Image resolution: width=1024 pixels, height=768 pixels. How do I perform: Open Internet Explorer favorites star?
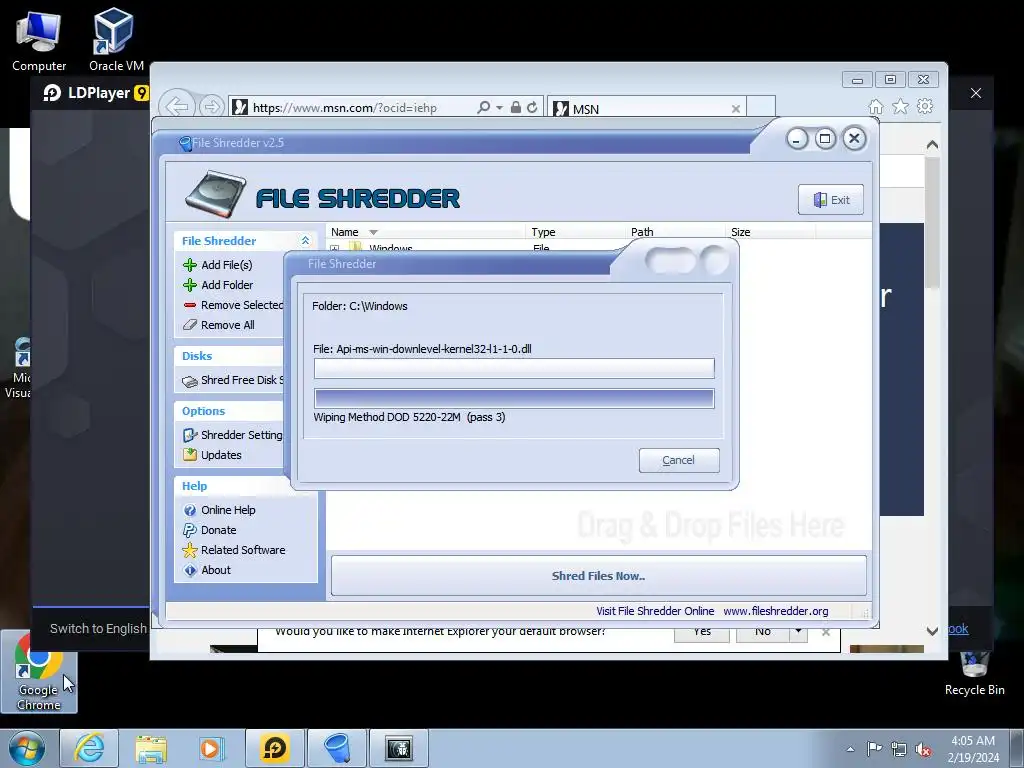[901, 106]
